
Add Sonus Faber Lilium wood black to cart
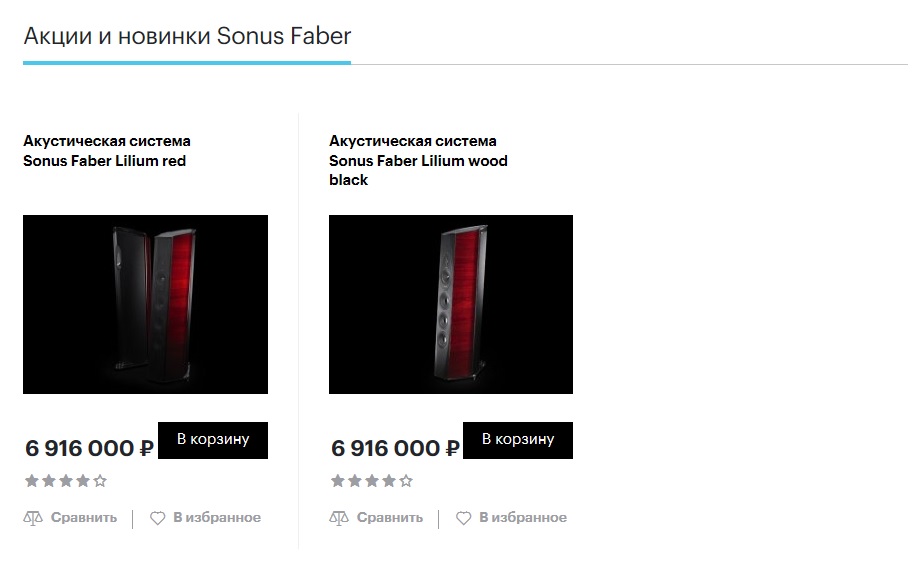518,439
